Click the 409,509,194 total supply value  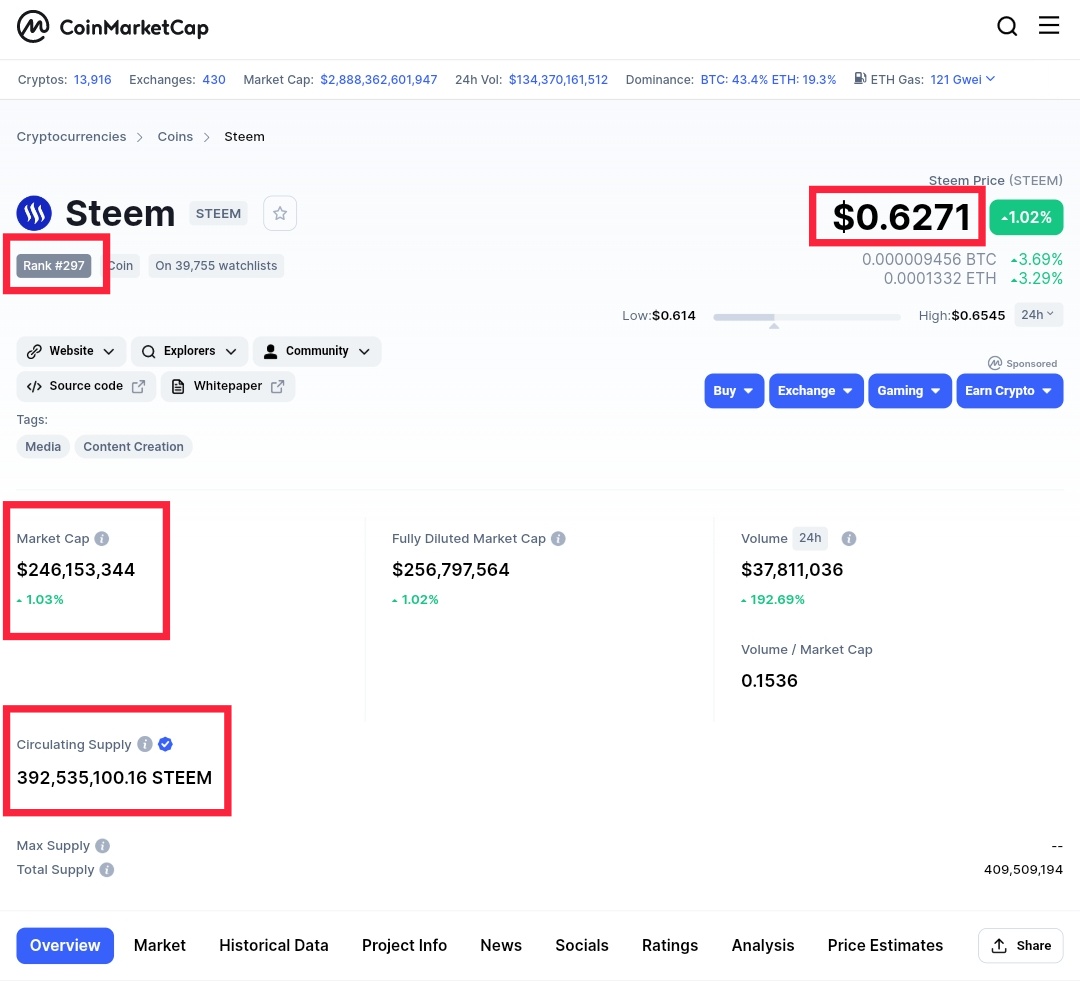[x=1024, y=869]
